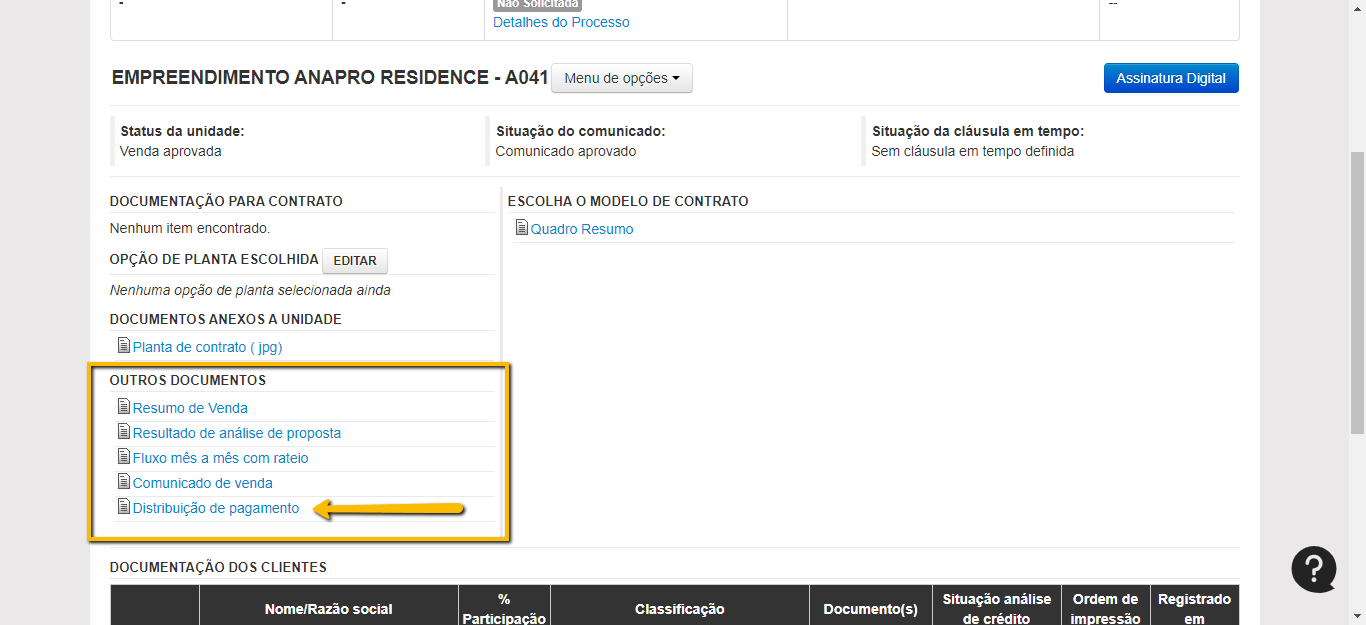
Task: Open the help question mark bubble
Action: coord(1313,569)
